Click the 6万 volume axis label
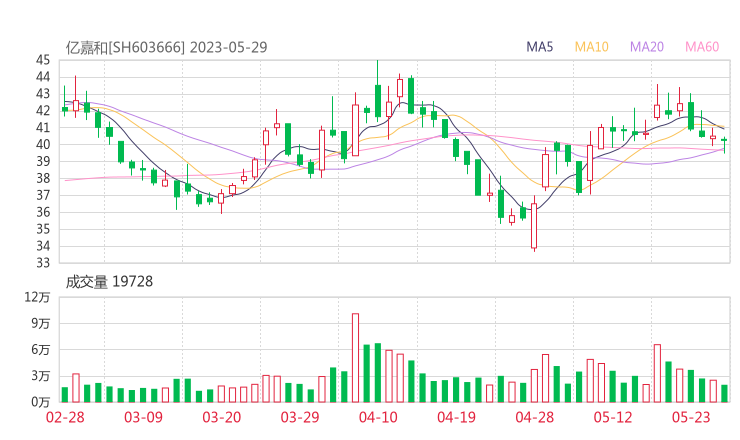This screenshot has height=440, width=740. point(41,350)
